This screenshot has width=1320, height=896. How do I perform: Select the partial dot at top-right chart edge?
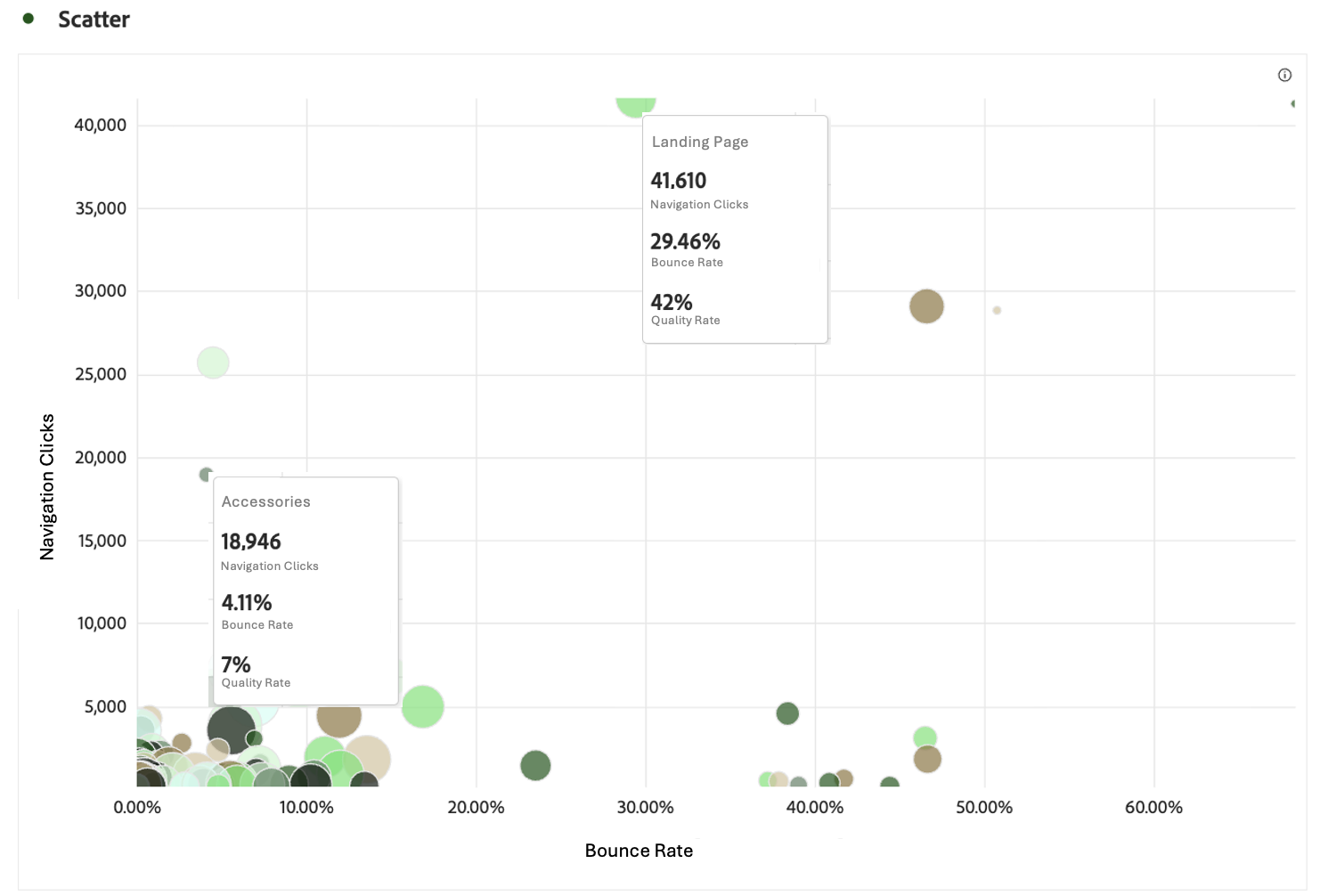1293,103
